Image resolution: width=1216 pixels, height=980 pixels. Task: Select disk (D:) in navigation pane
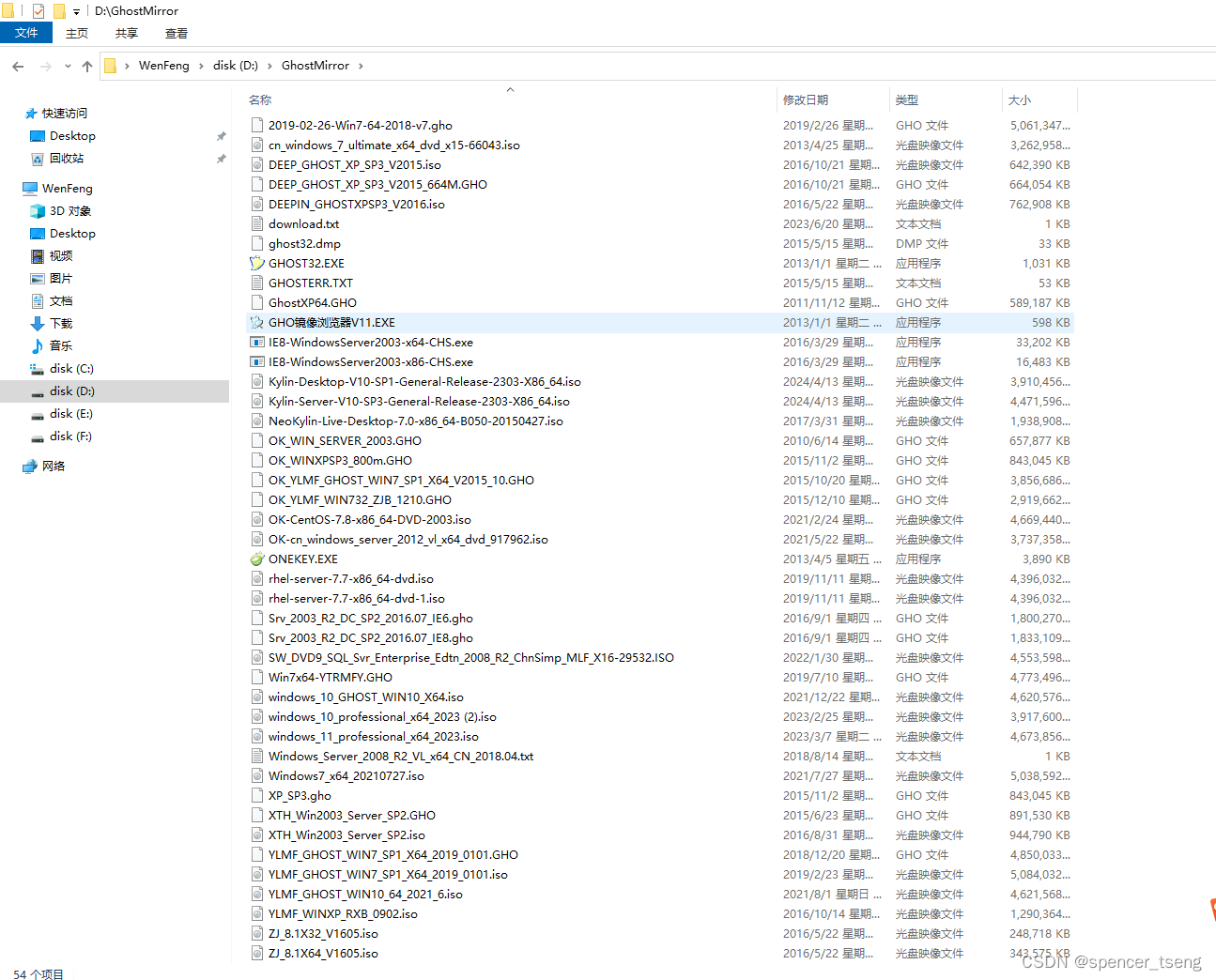point(72,391)
